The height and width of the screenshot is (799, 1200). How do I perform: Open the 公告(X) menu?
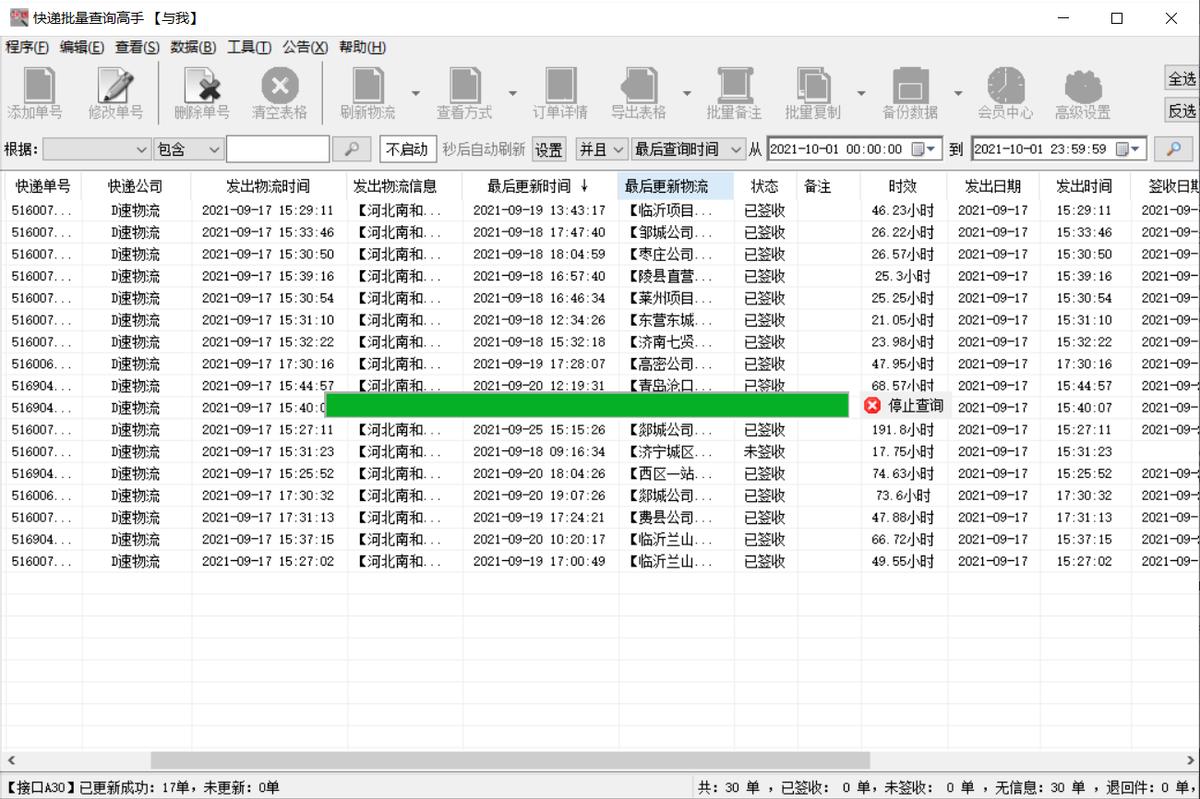(305, 47)
